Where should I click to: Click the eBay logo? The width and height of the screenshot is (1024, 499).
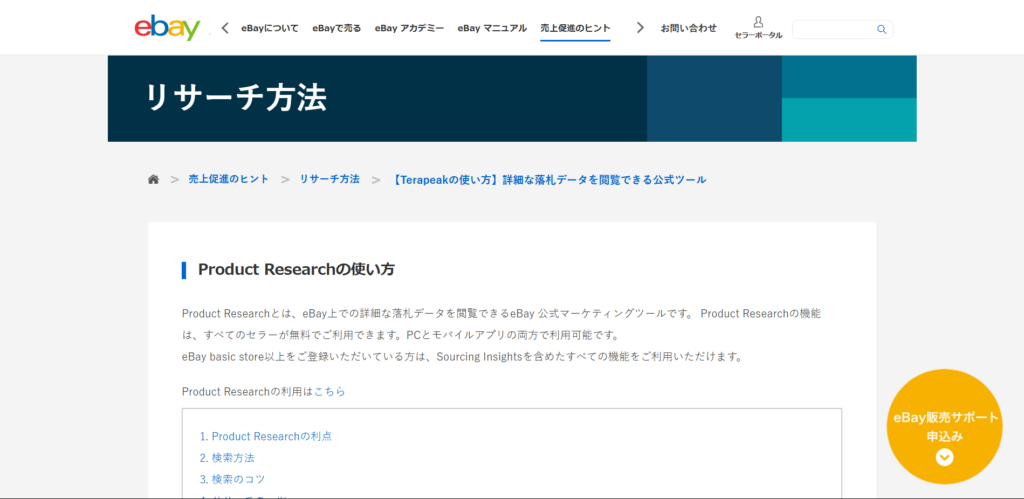click(167, 28)
